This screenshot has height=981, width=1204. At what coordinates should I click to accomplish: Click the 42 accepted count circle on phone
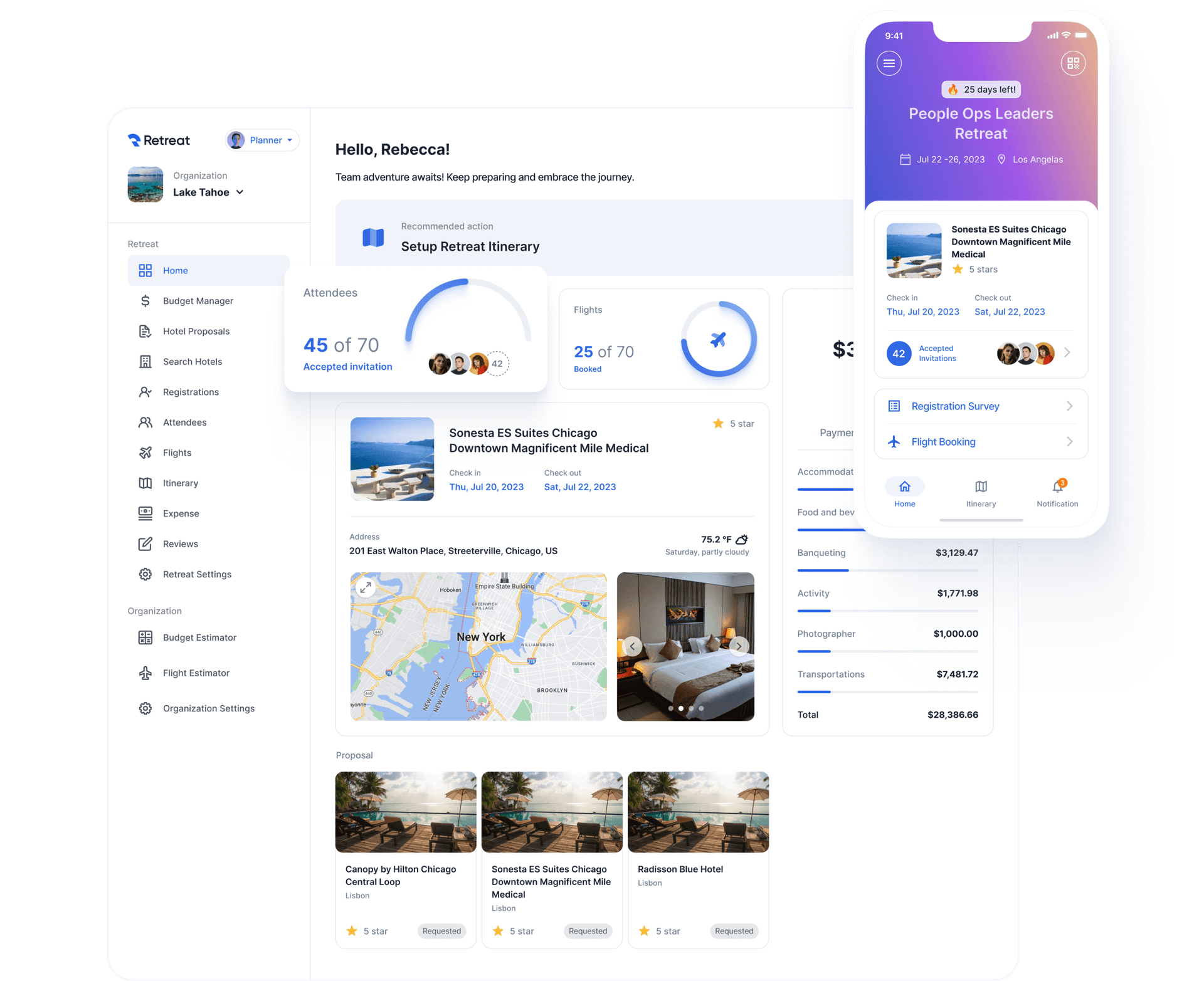pos(899,354)
